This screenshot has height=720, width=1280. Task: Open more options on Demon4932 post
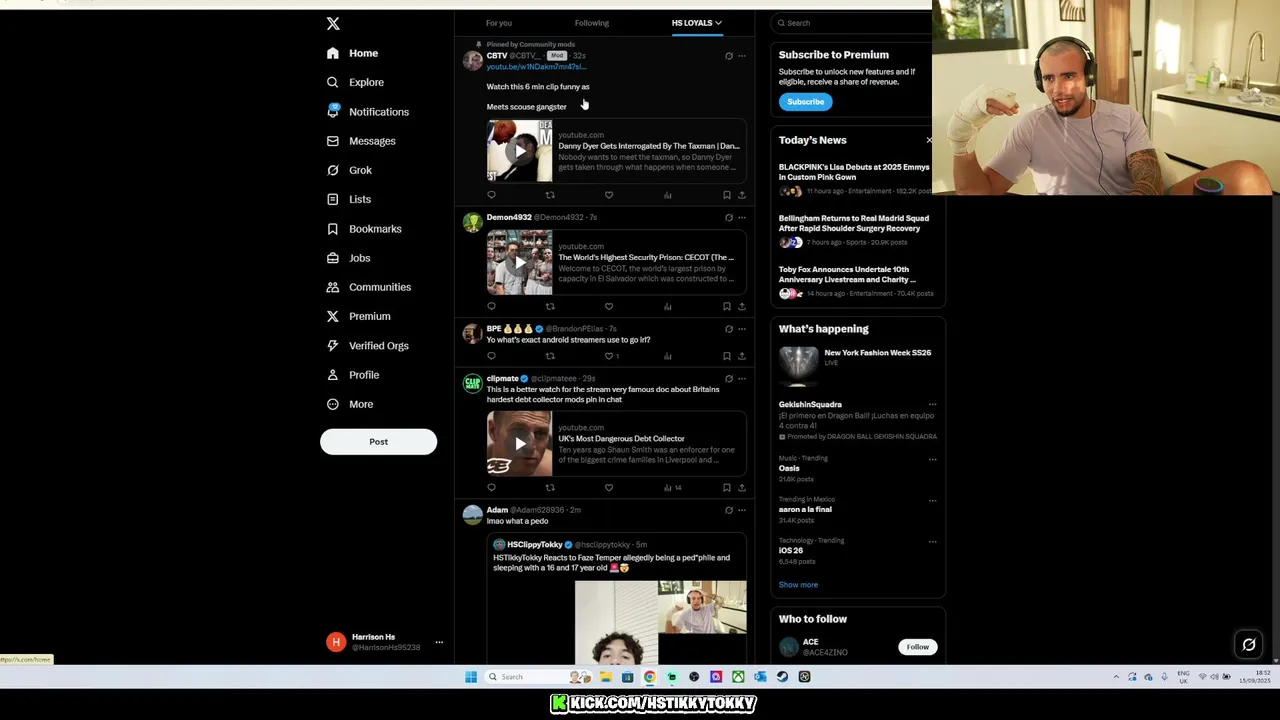(x=741, y=217)
